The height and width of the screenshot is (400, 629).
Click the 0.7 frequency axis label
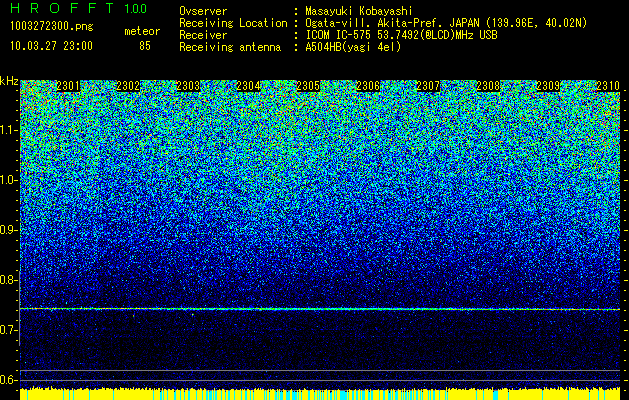(8, 330)
